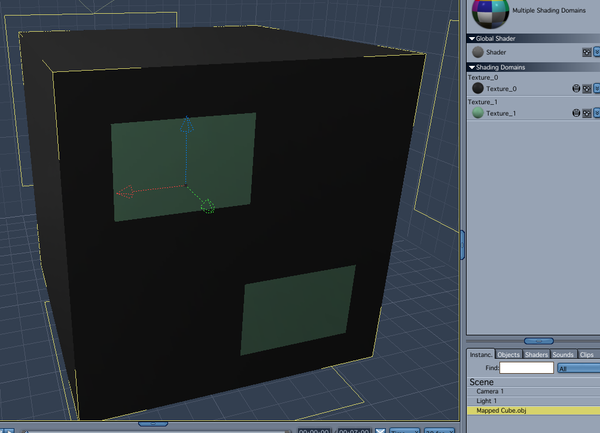
Task: Collapse the Shading Domains section
Action: click(x=472, y=67)
